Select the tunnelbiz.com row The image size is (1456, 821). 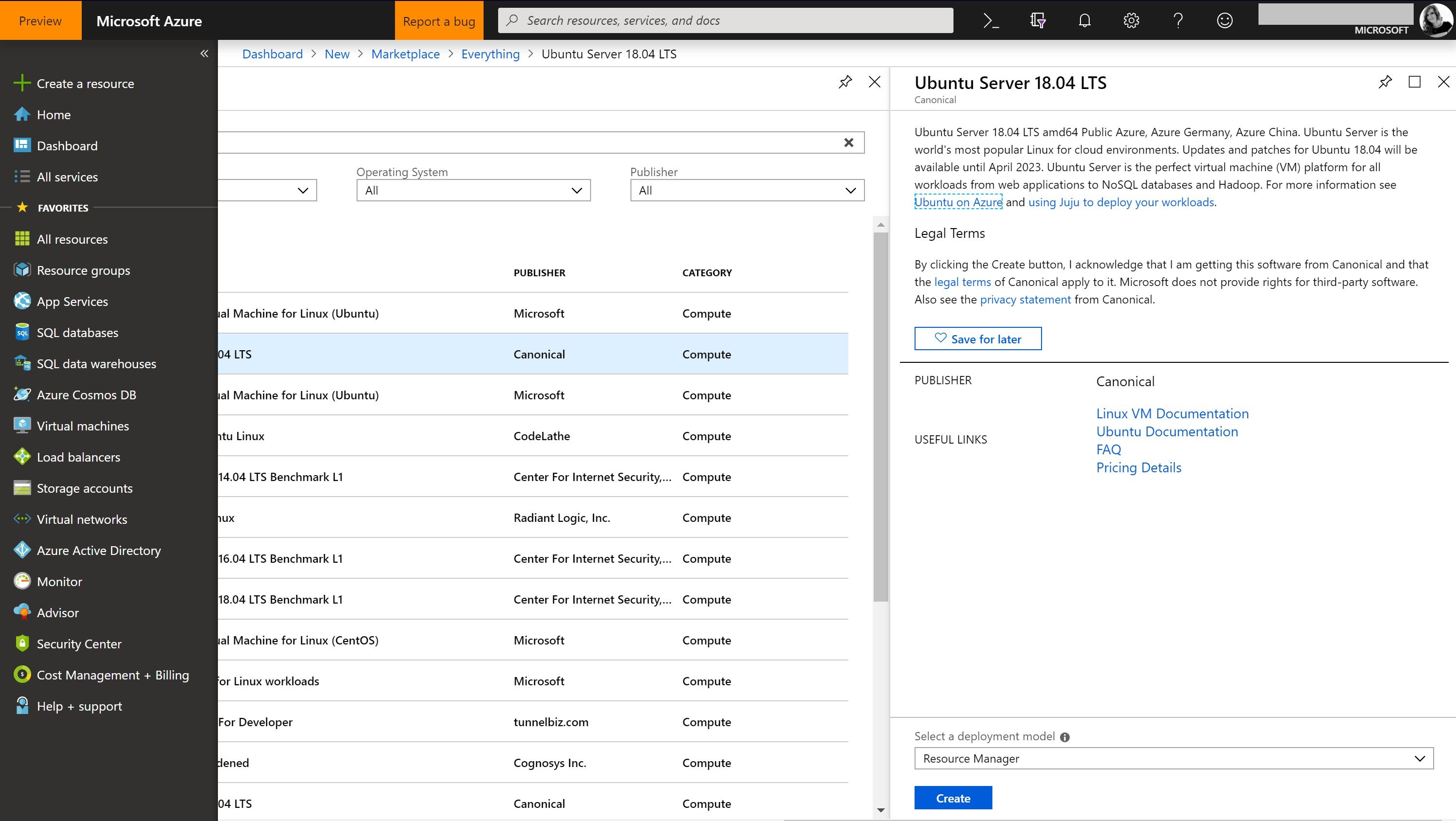click(x=533, y=722)
